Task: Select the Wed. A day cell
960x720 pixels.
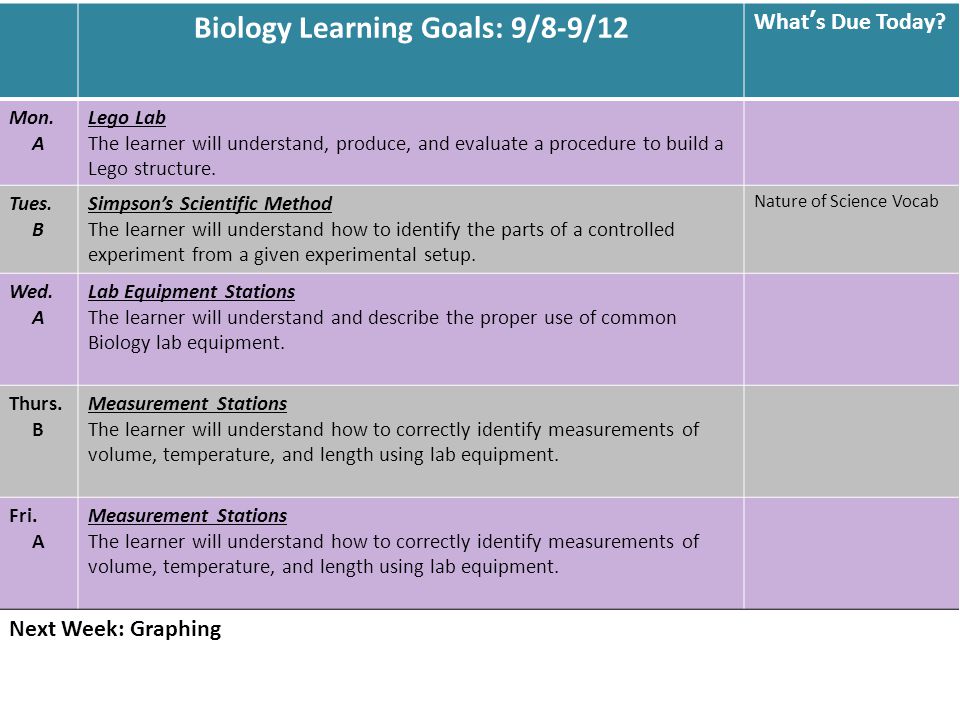Action: pos(39,329)
